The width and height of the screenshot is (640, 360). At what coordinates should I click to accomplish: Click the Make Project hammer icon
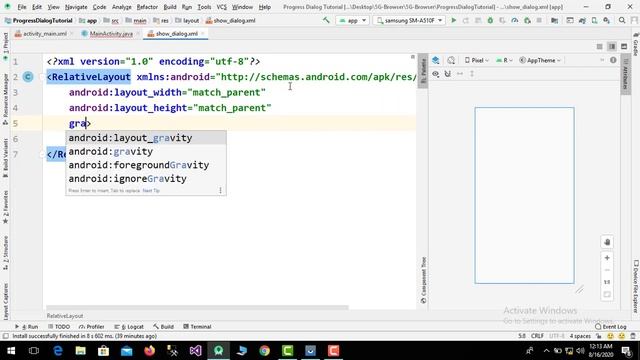click(326, 20)
